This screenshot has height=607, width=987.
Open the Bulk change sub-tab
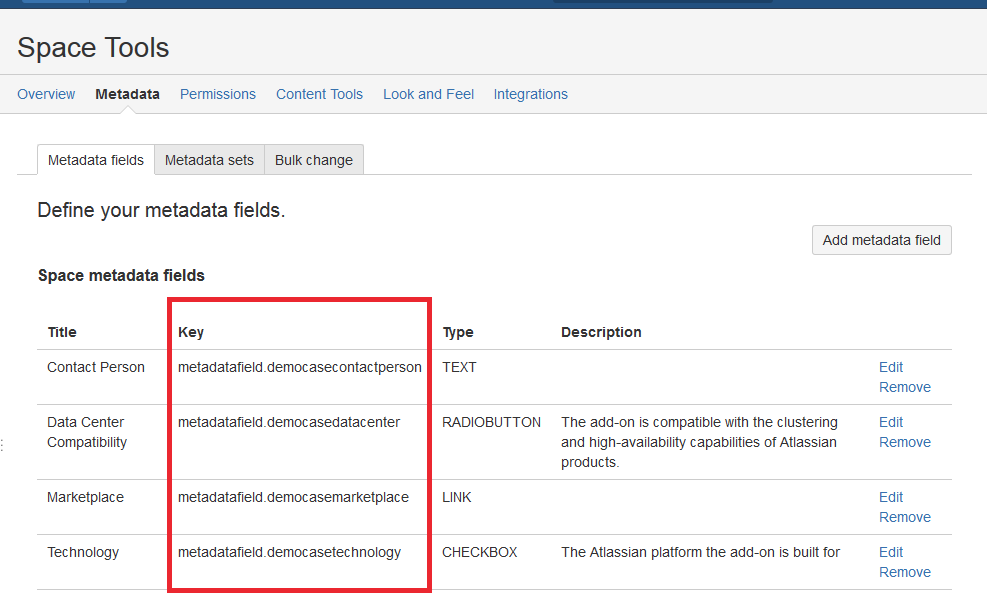point(313,160)
